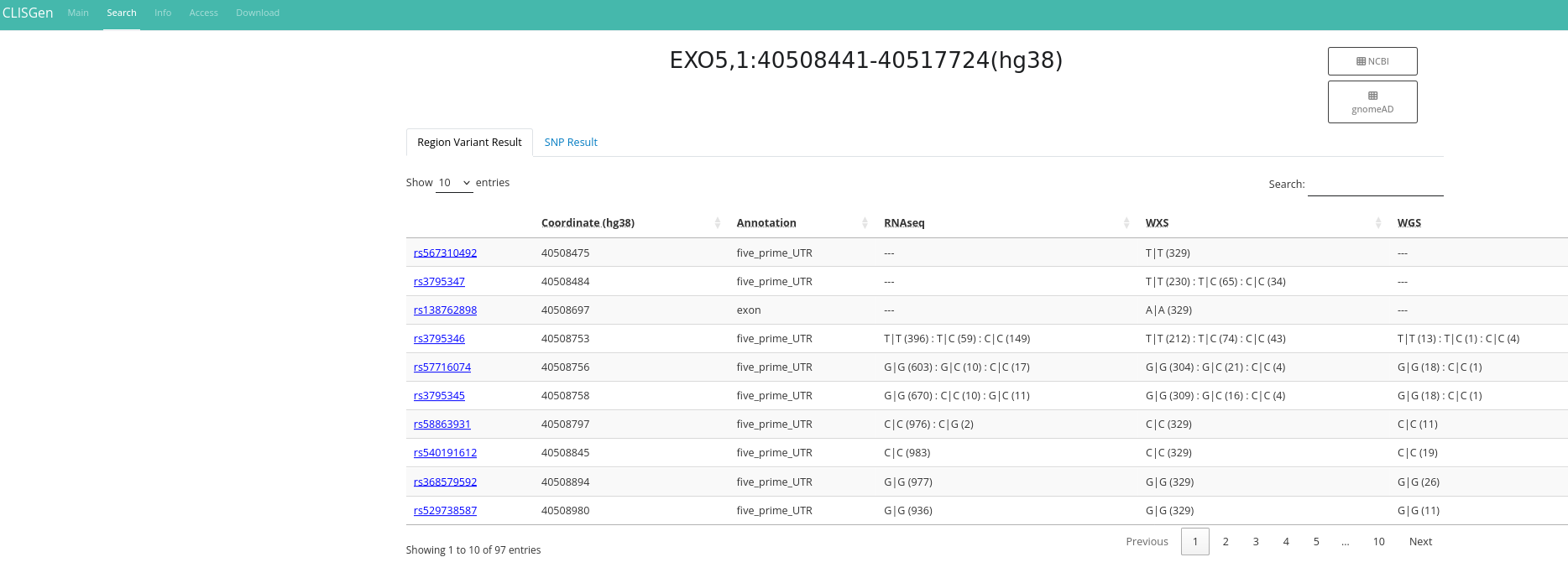Open the NCBI table button
1568x578 pixels.
pos(1372,61)
